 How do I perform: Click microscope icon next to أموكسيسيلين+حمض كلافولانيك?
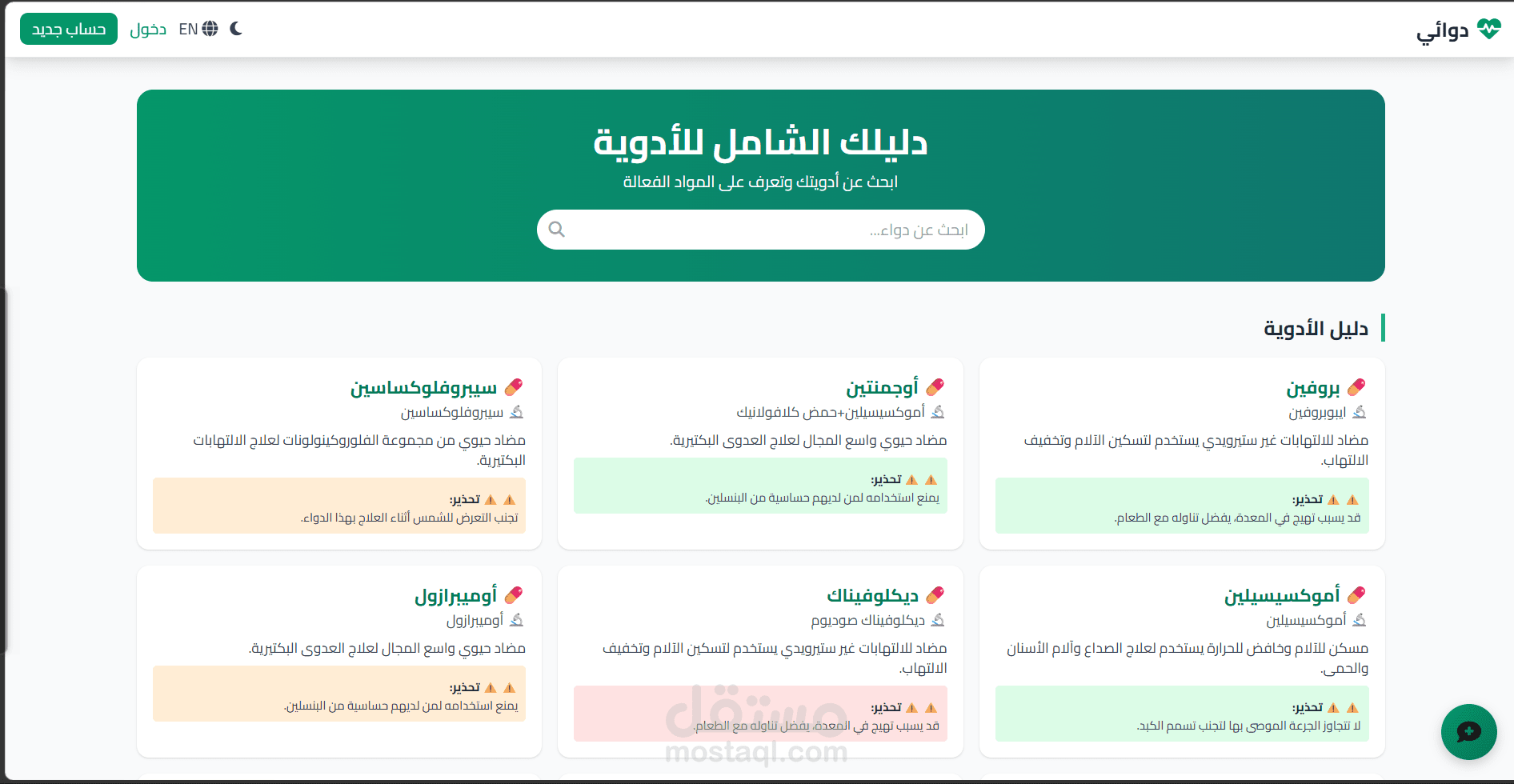click(x=939, y=412)
